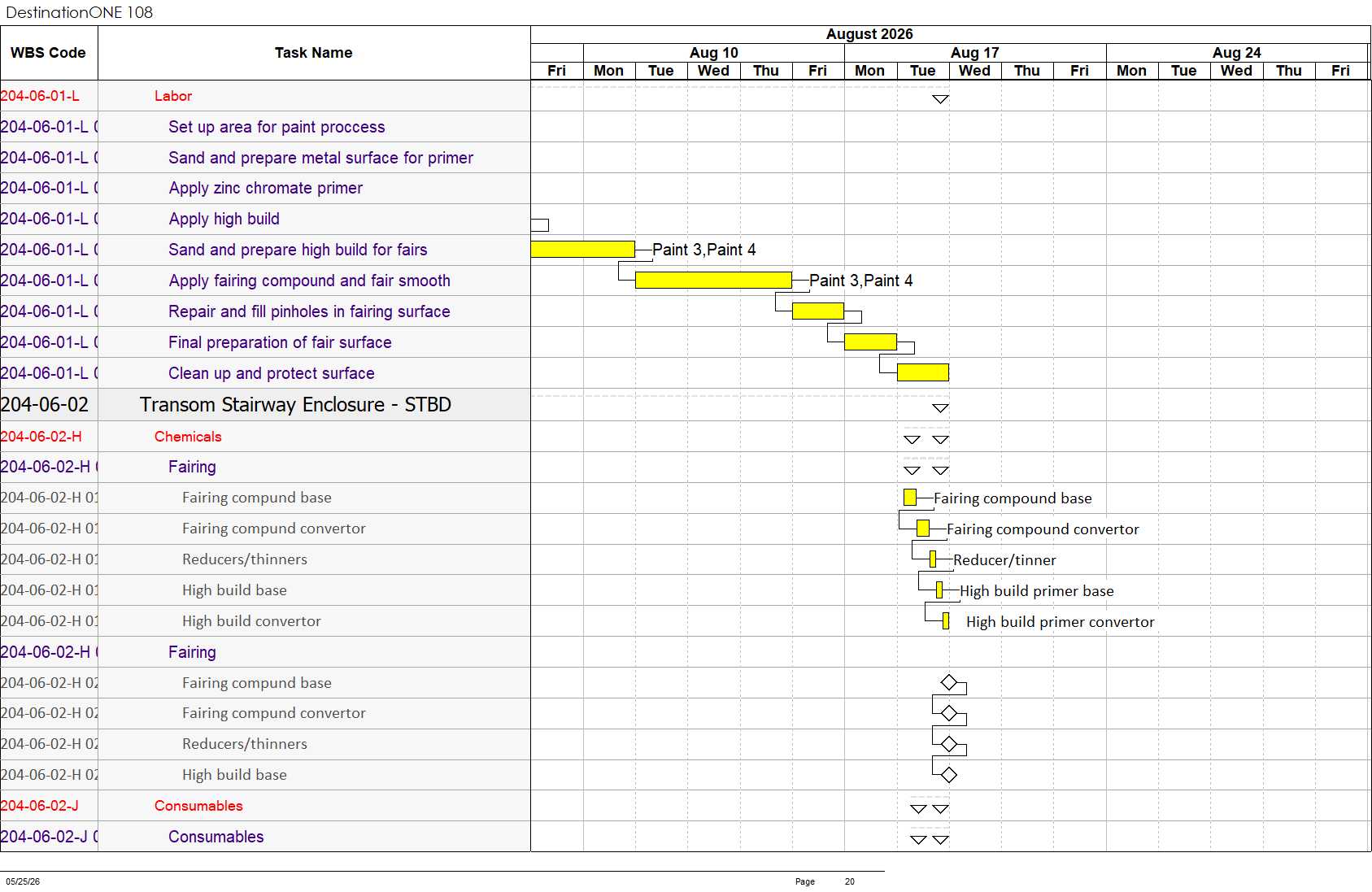Screen dimensions: 1372x892
Task: Select 'Set up area for paint proccess' task
Action: pos(277,127)
